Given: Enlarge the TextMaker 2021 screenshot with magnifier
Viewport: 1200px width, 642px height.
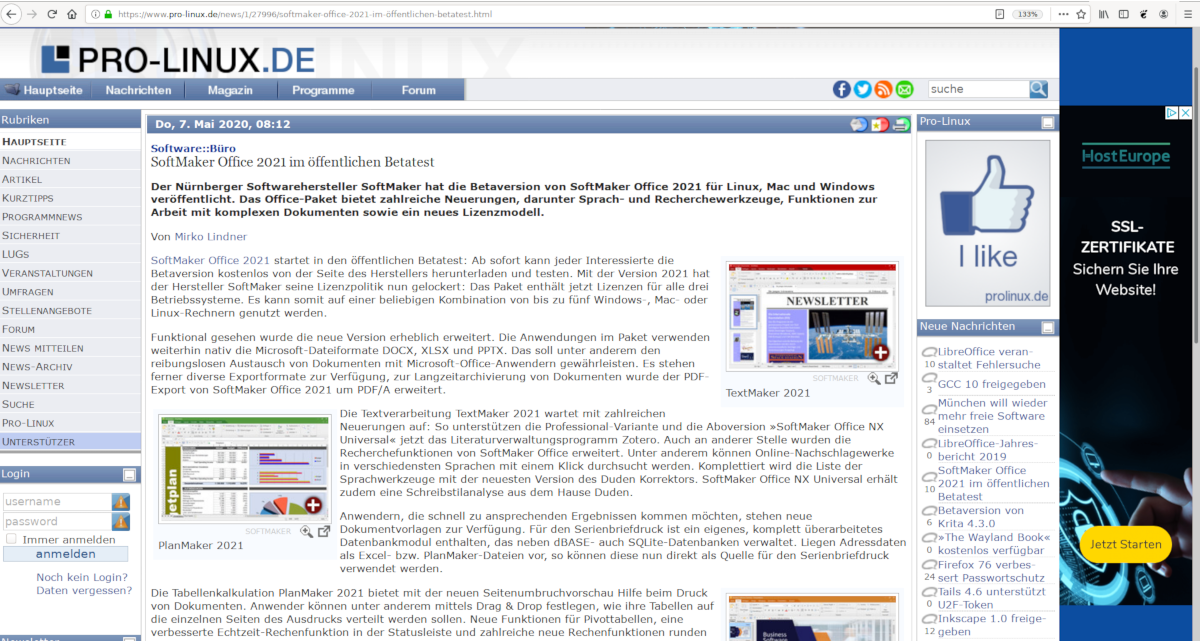Looking at the screenshot, I should coord(874,378).
